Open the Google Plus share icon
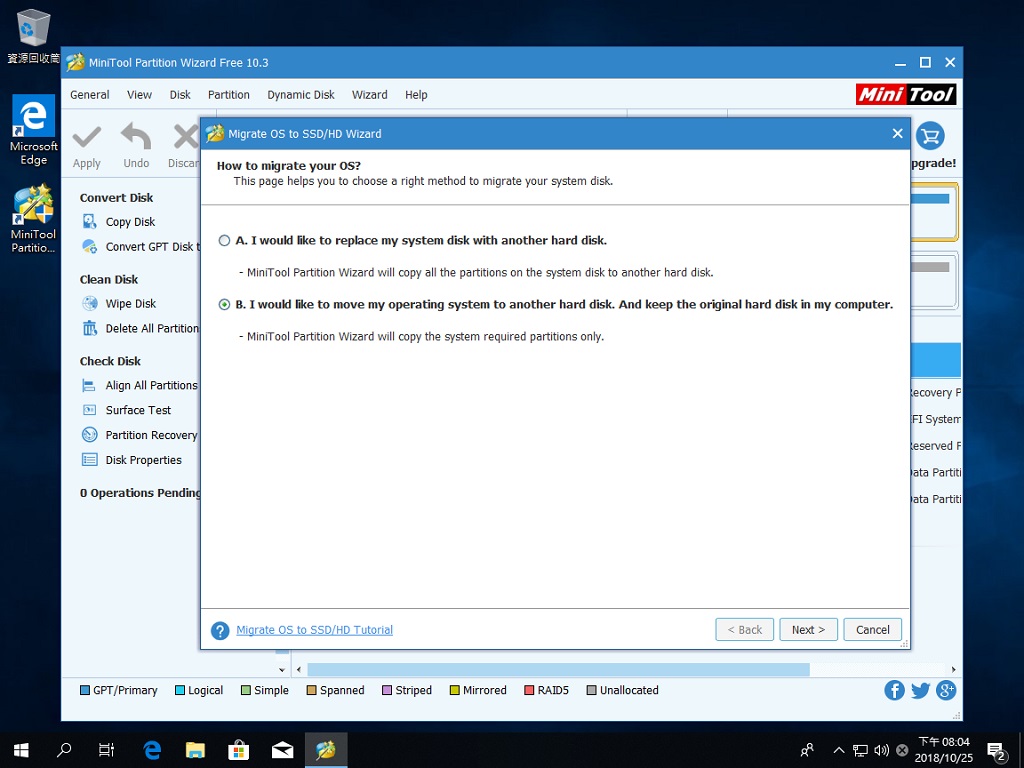1024x768 pixels. [946, 690]
